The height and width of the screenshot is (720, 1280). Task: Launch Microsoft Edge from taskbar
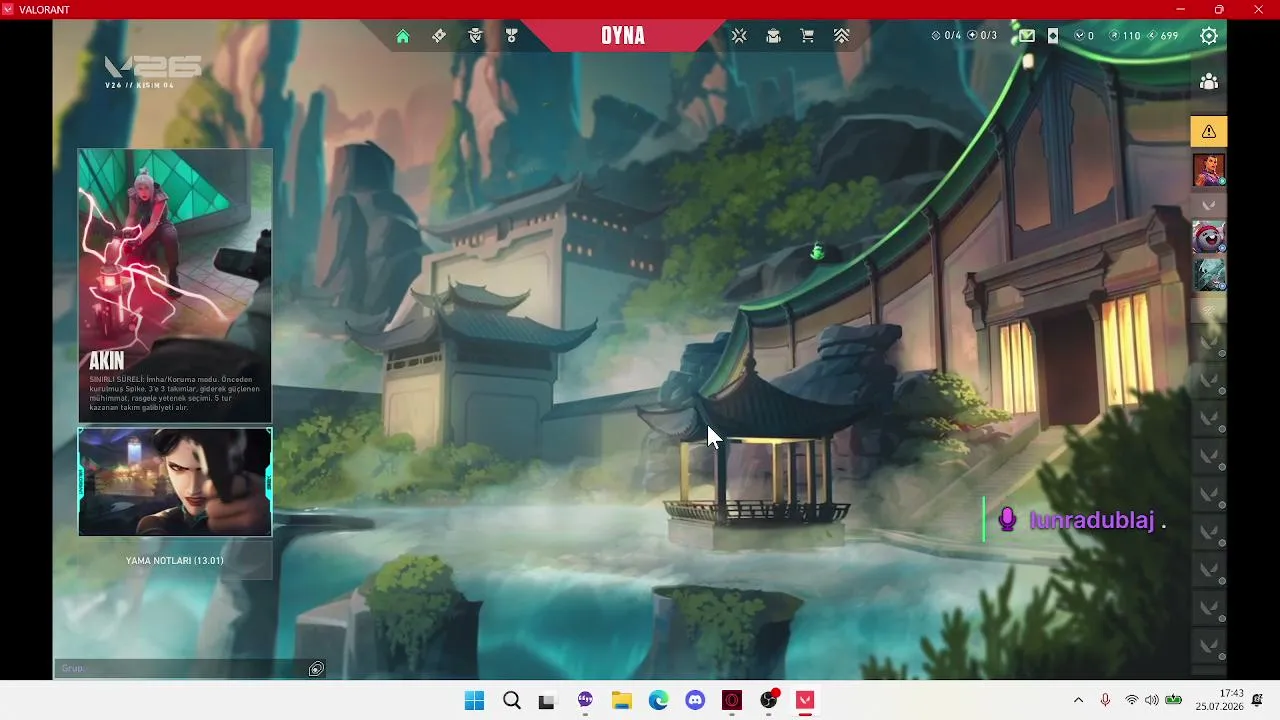658,700
